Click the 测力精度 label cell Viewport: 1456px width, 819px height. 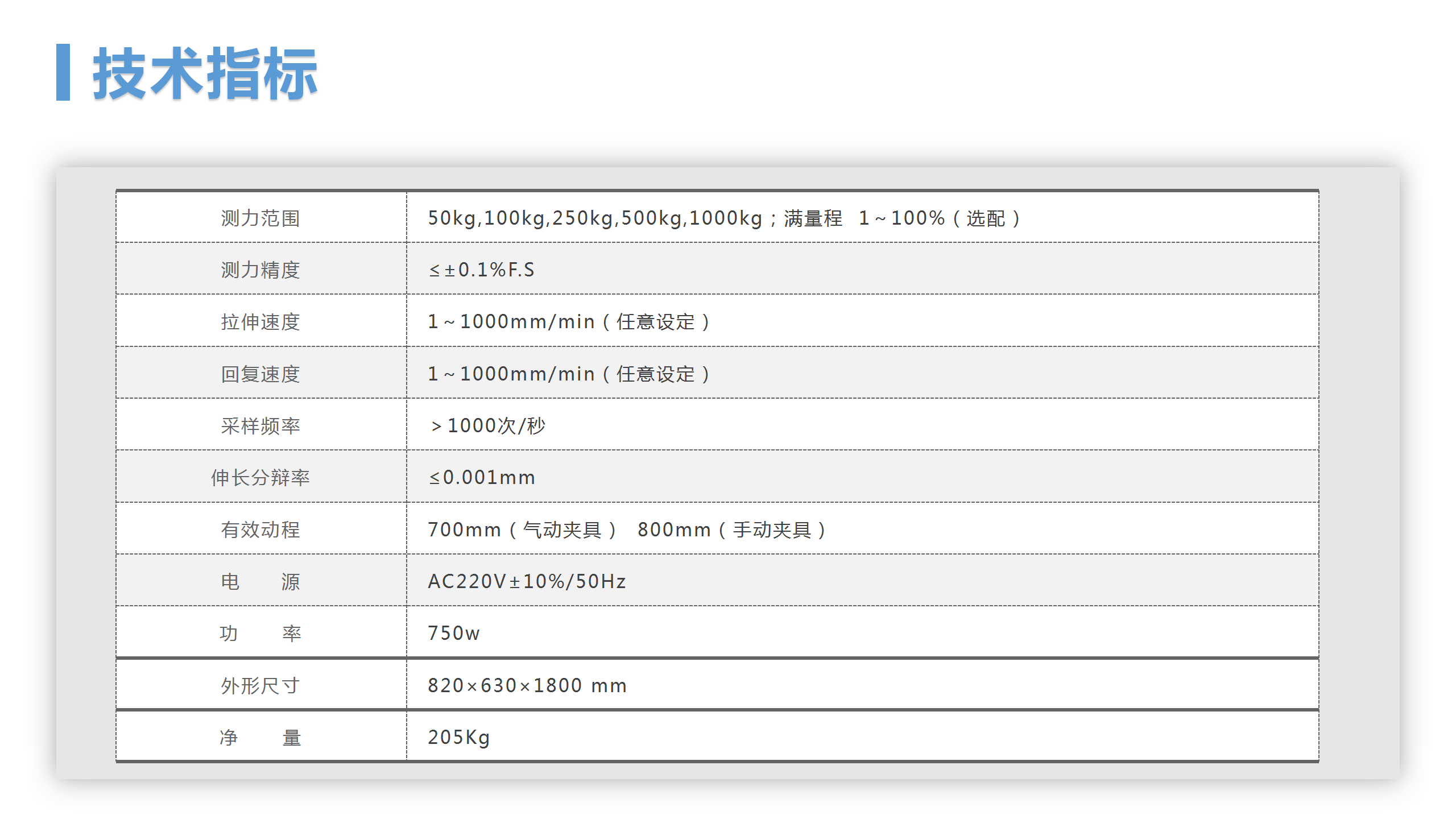click(260, 270)
